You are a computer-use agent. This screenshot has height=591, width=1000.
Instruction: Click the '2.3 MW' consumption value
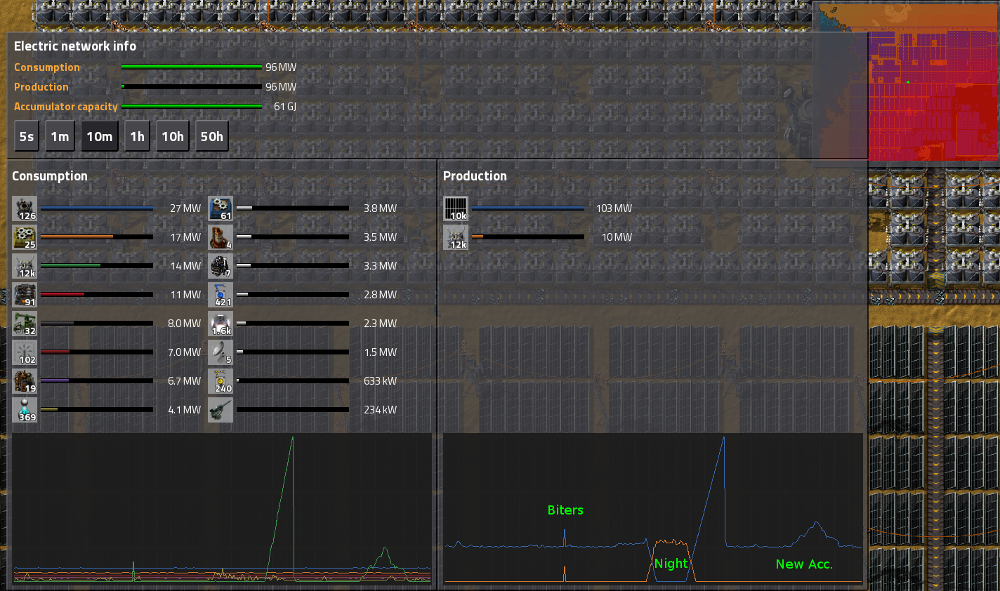click(x=380, y=323)
